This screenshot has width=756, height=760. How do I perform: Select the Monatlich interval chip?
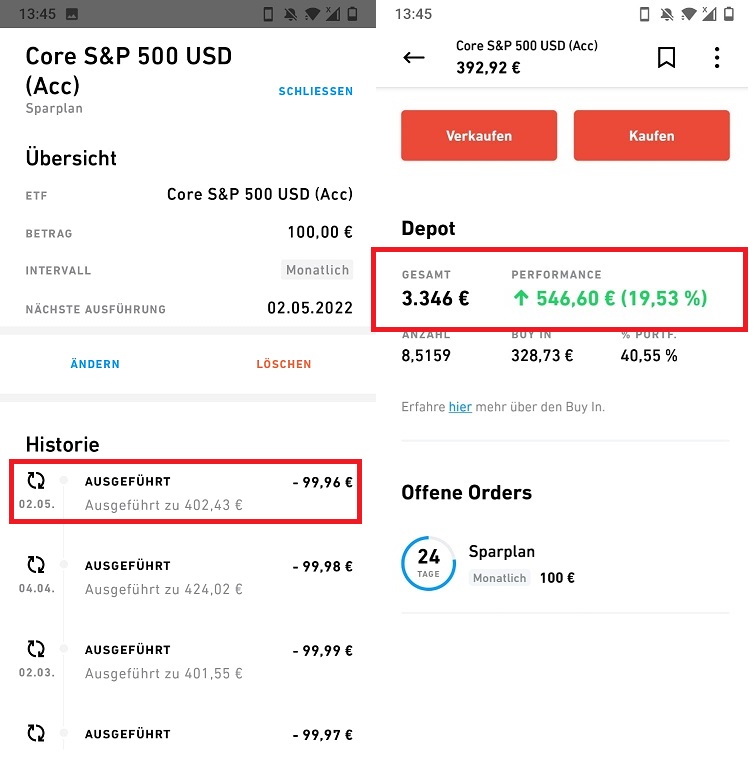(x=317, y=270)
